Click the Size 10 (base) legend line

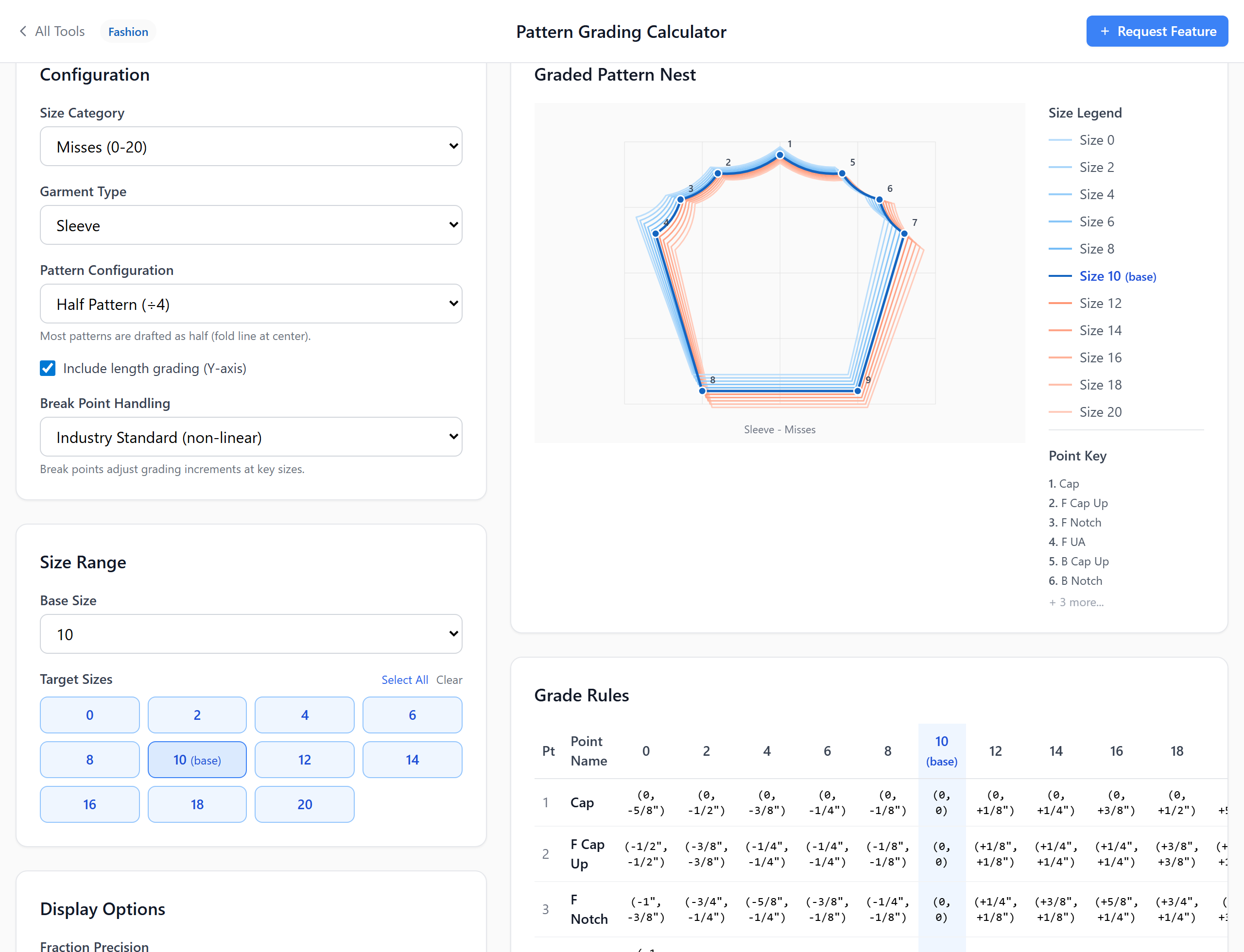1061,276
